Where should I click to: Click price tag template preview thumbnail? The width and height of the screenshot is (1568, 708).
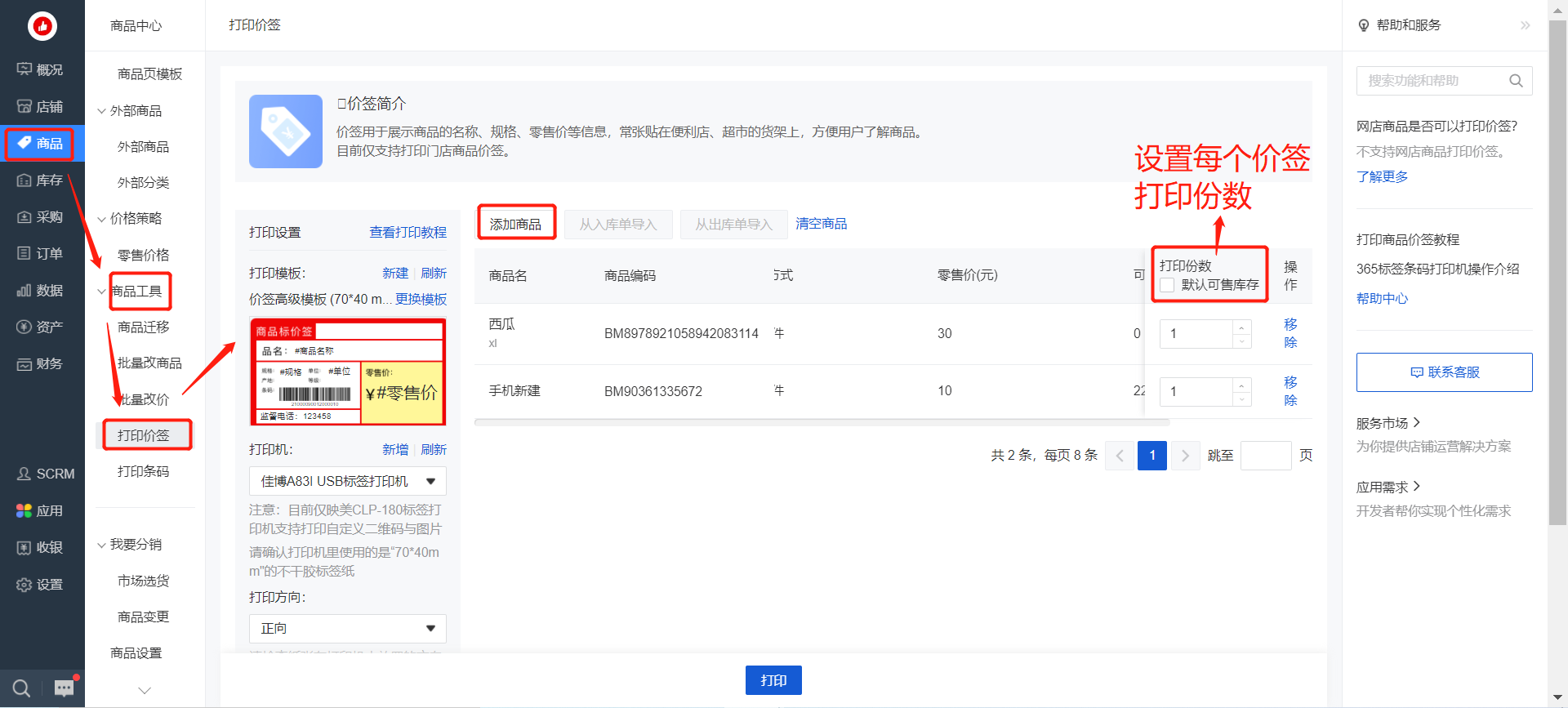pyautogui.click(x=348, y=372)
